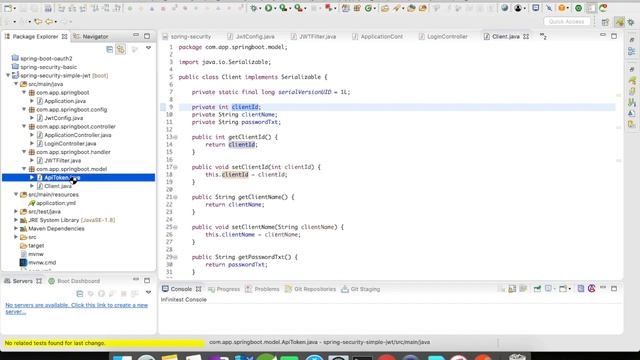
Task: Click the Collapse All icon in Package Explorer
Action: (109, 49)
